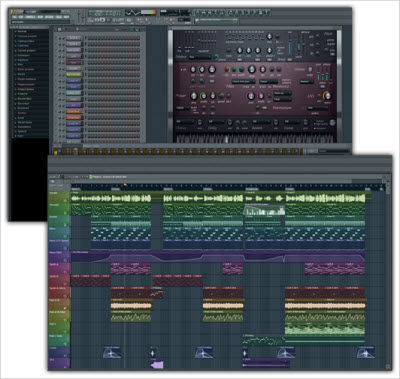Expand the orange 'Current project' browser folder
Screen dimensions: 400x379
tap(27, 50)
